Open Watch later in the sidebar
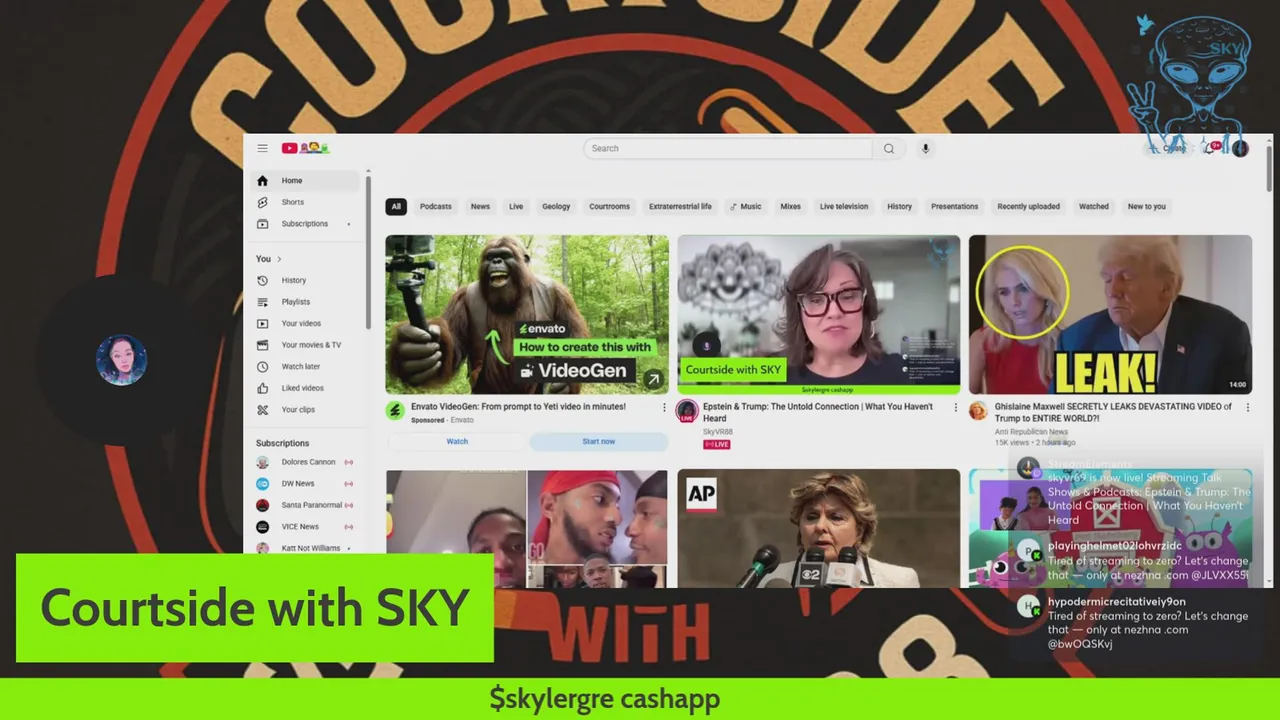 303,366
